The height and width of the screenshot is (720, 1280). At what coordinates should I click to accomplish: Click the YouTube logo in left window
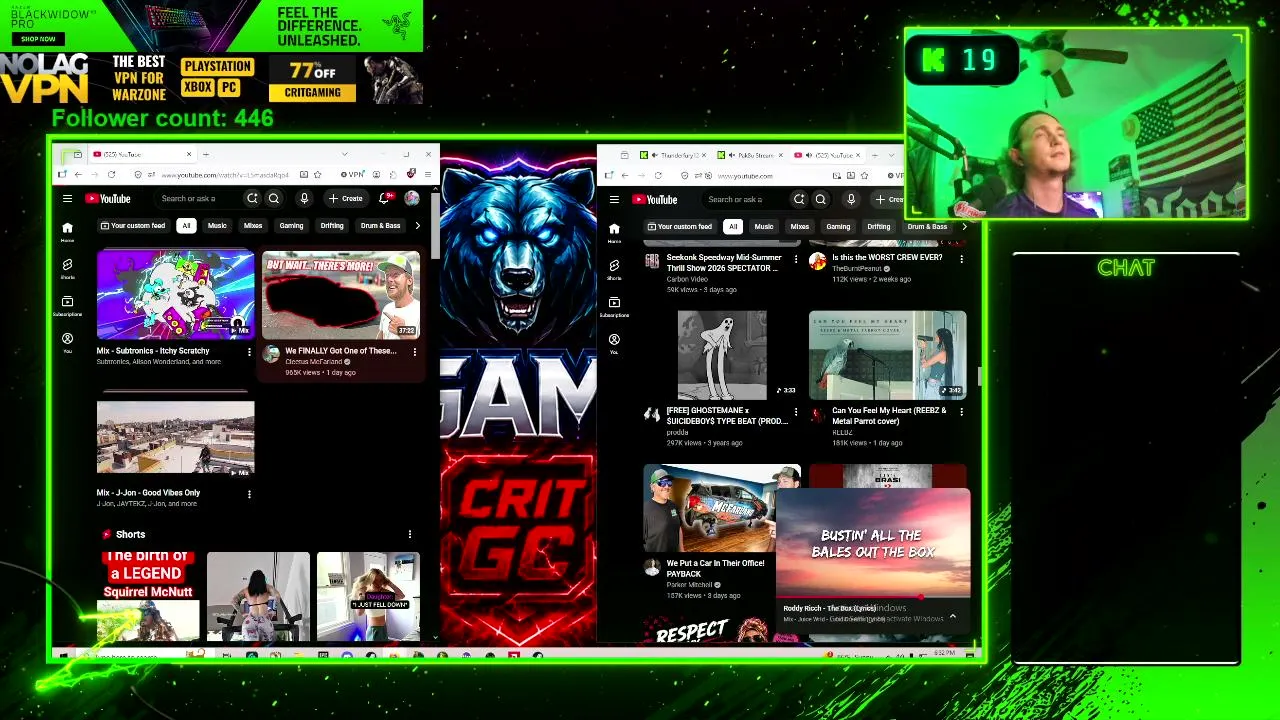108,199
